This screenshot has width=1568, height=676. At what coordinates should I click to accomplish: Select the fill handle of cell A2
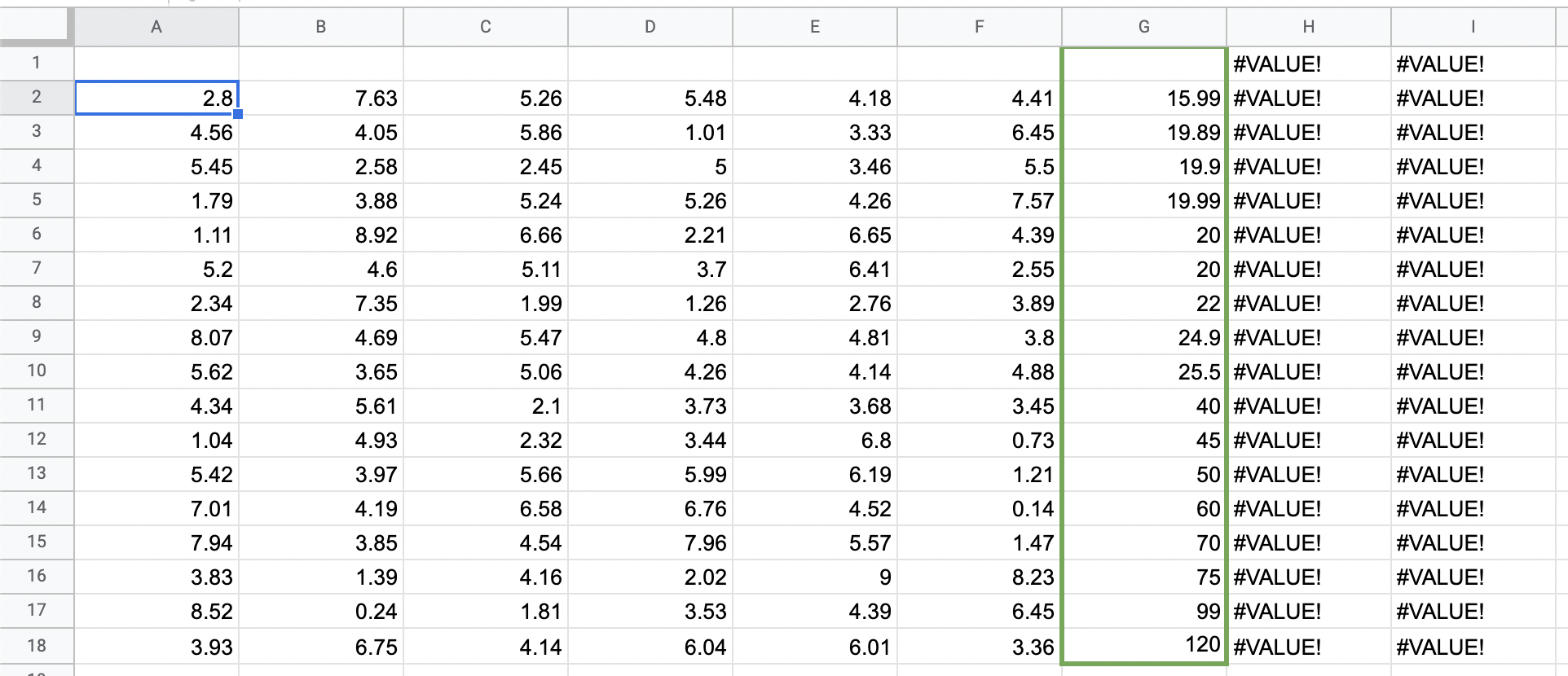point(238,114)
